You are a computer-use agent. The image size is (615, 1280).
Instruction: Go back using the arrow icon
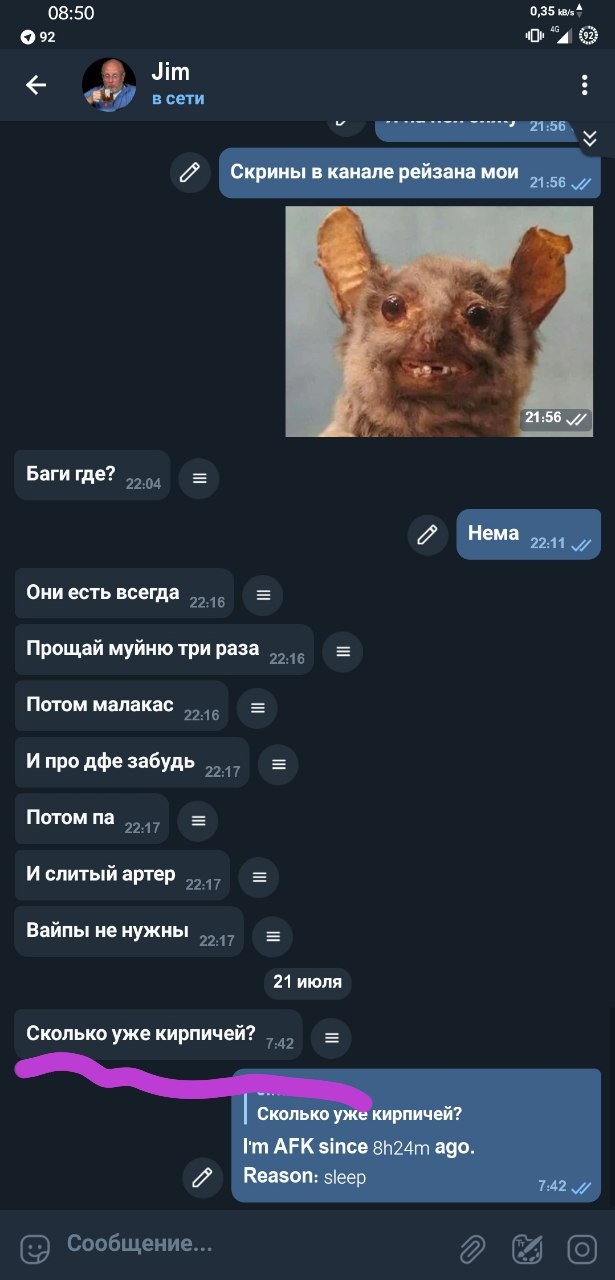(x=36, y=85)
